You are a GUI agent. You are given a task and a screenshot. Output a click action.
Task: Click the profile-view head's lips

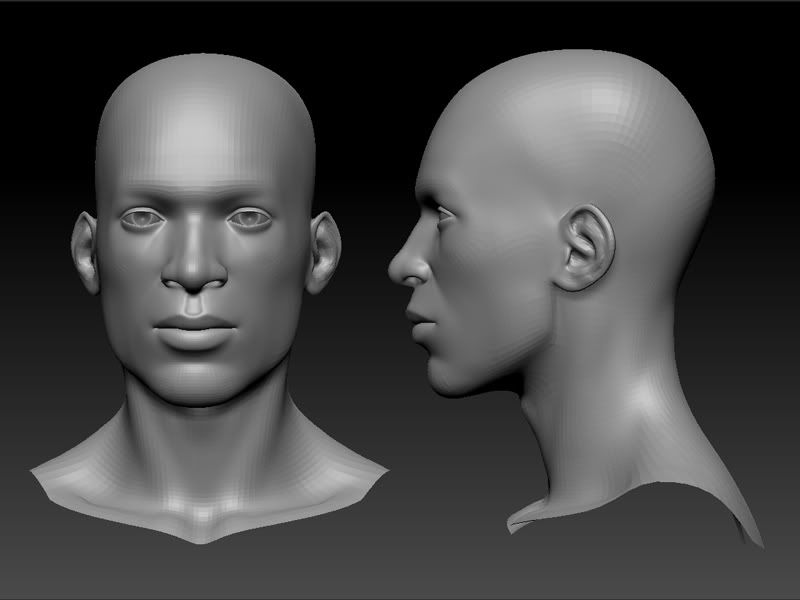[413, 322]
